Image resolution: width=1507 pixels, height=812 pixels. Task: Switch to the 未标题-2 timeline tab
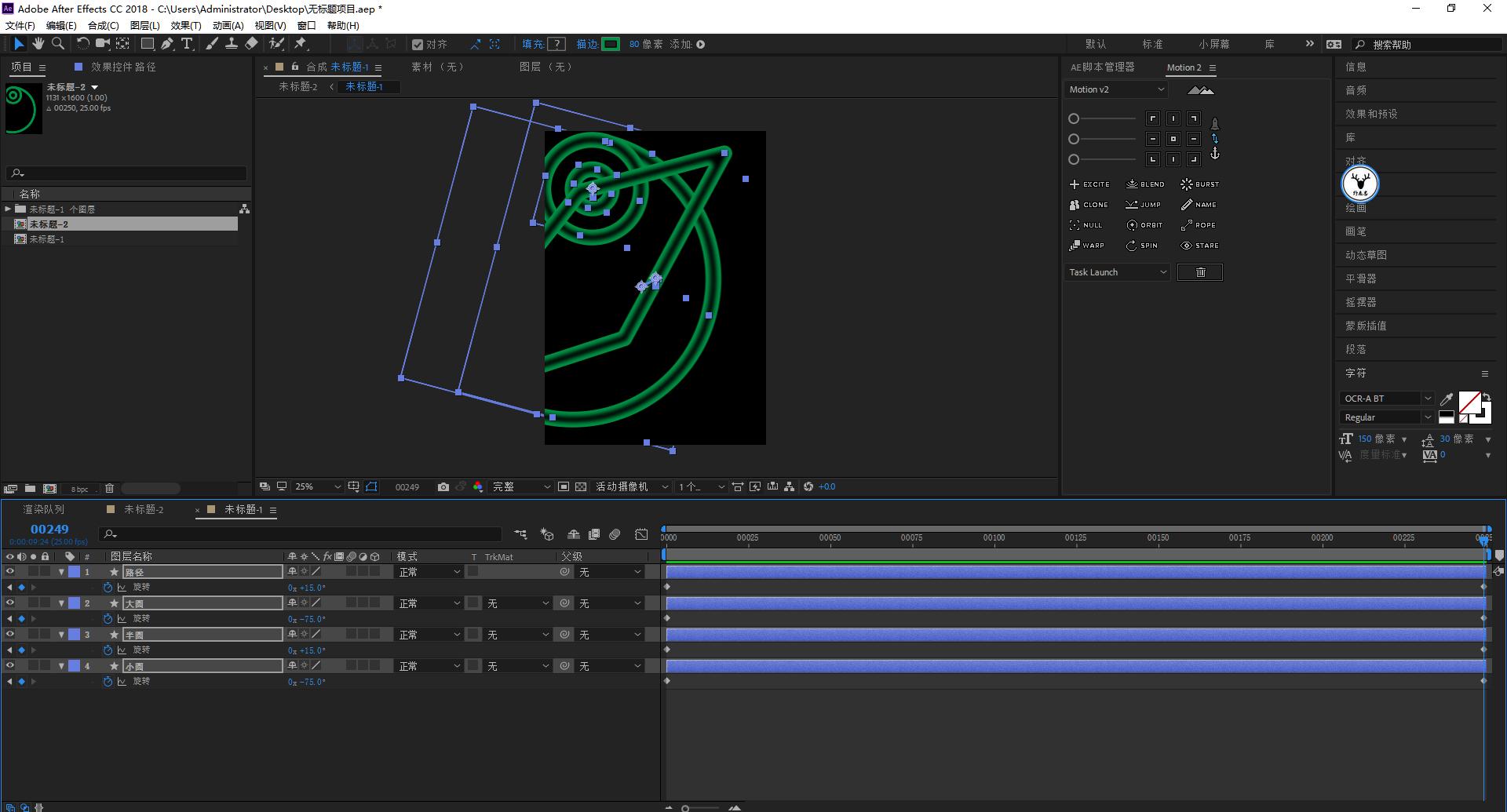(144, 509)
